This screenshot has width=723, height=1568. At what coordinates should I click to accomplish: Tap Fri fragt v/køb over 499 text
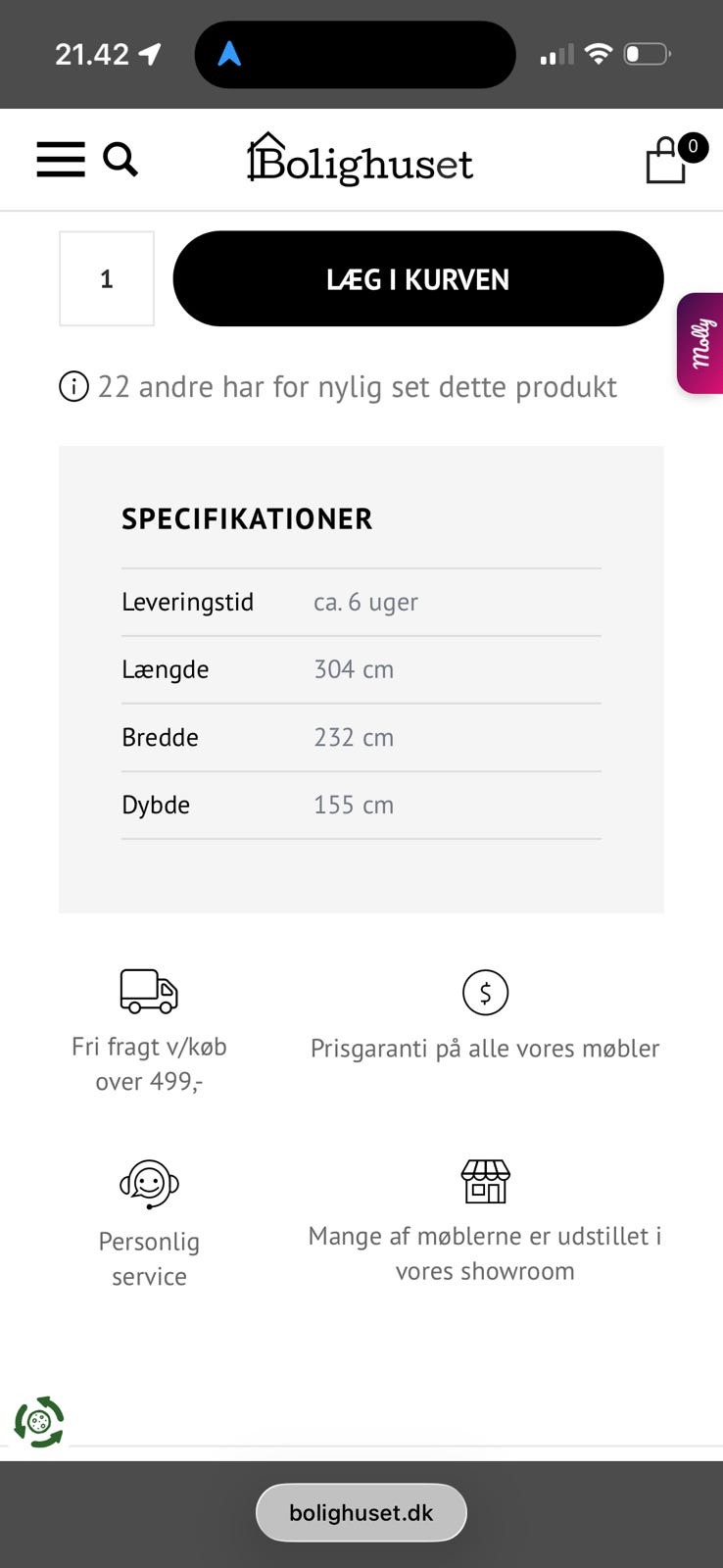(x=149, y=1064)
